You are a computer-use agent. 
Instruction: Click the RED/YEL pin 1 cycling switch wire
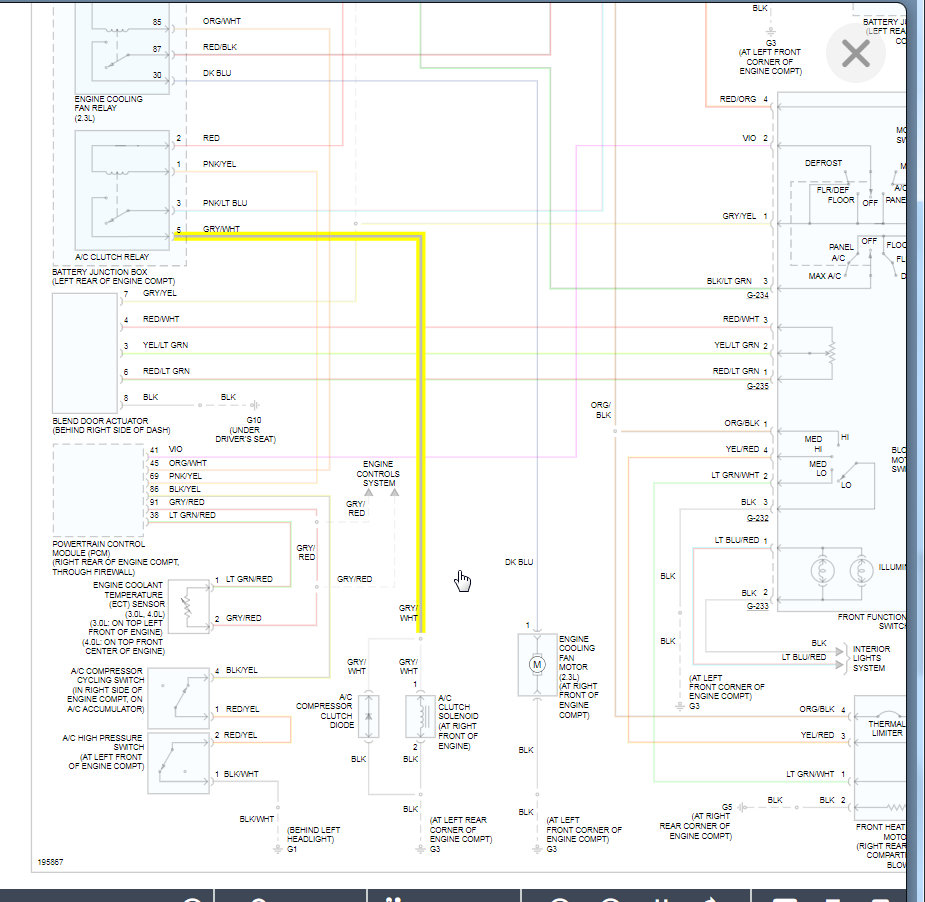[x=237, y=709]
